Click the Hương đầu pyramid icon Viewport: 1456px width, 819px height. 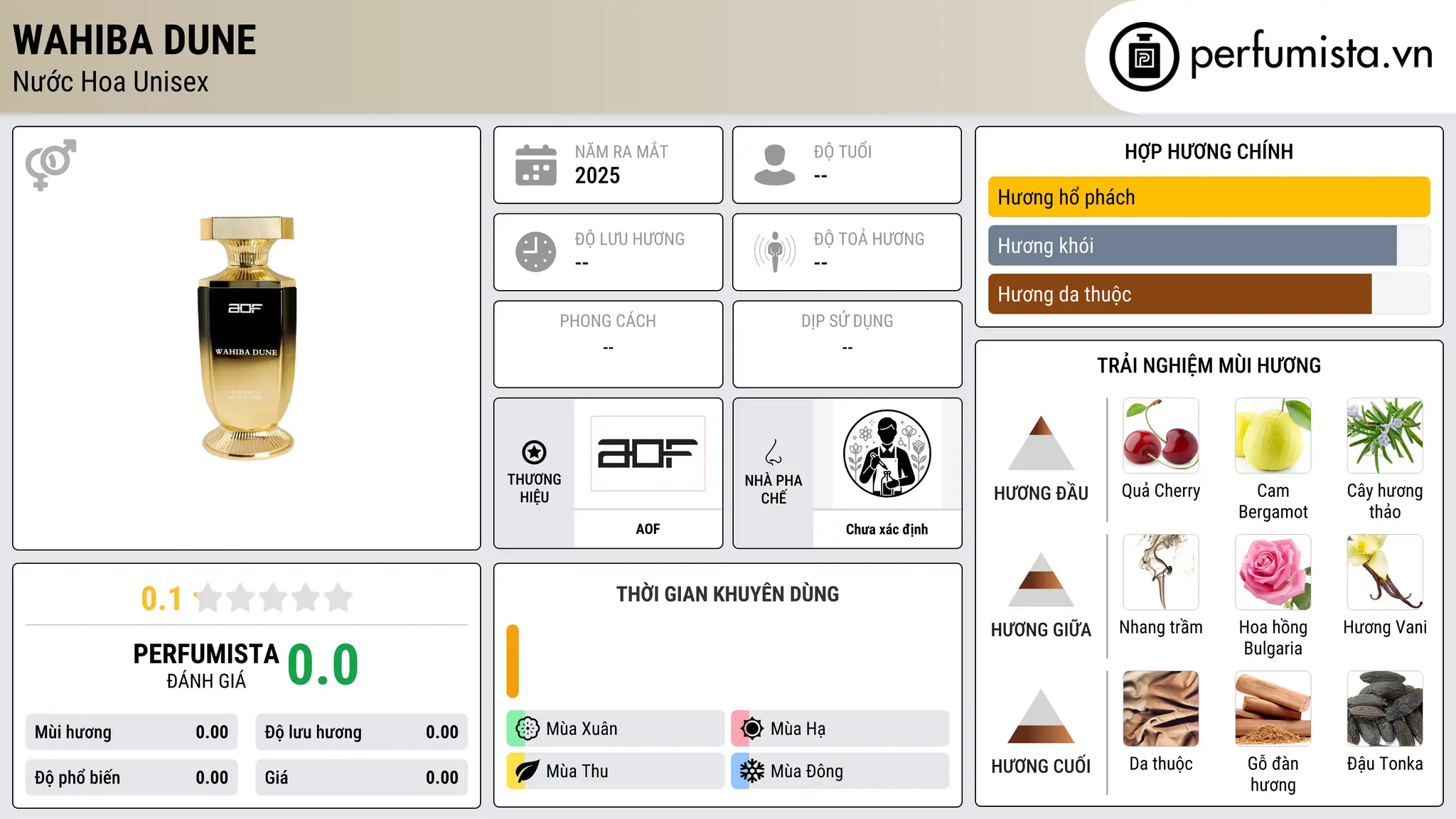coord(1041,443)
